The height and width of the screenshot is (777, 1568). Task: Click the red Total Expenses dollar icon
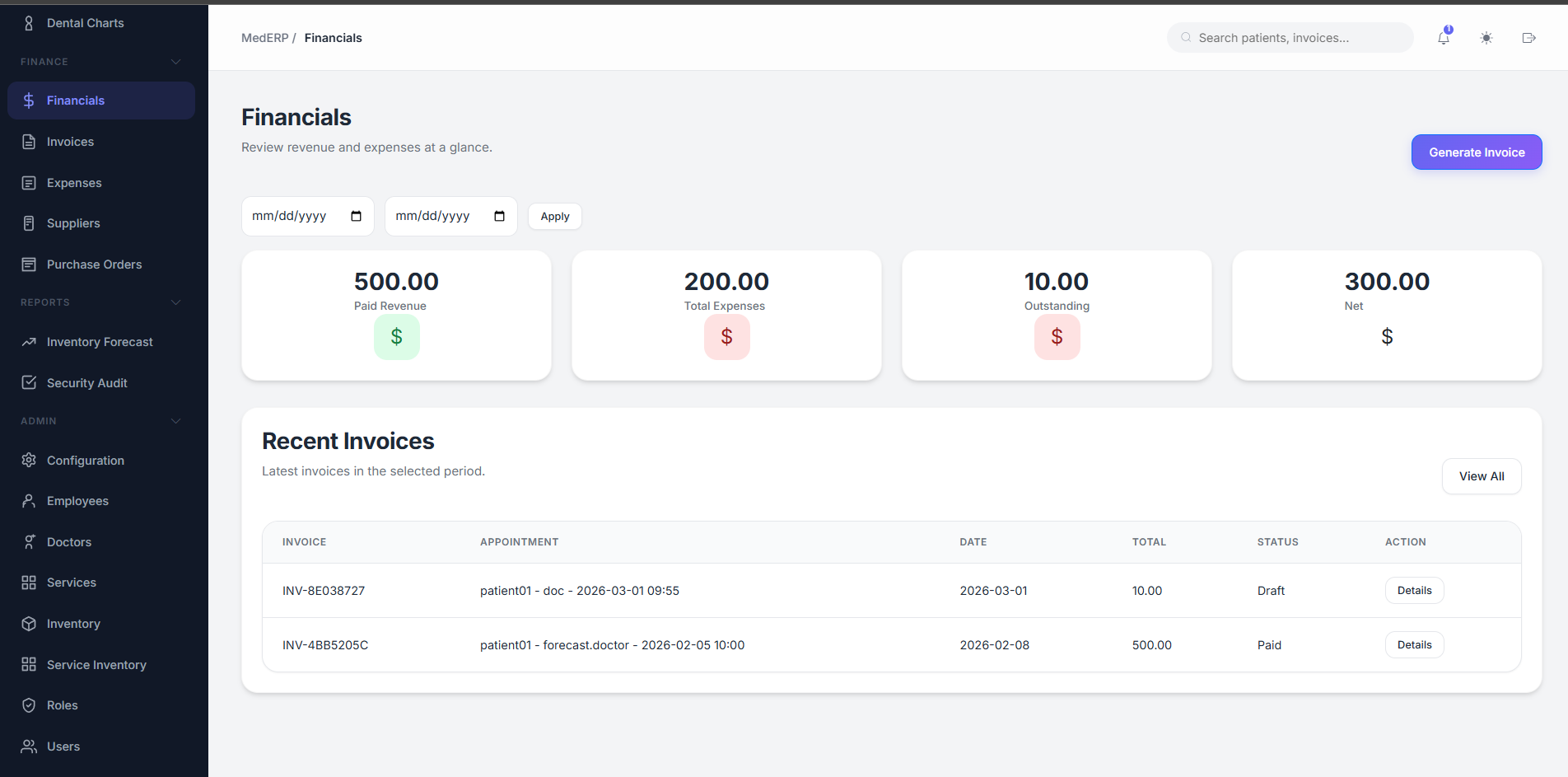coord(726,337)
